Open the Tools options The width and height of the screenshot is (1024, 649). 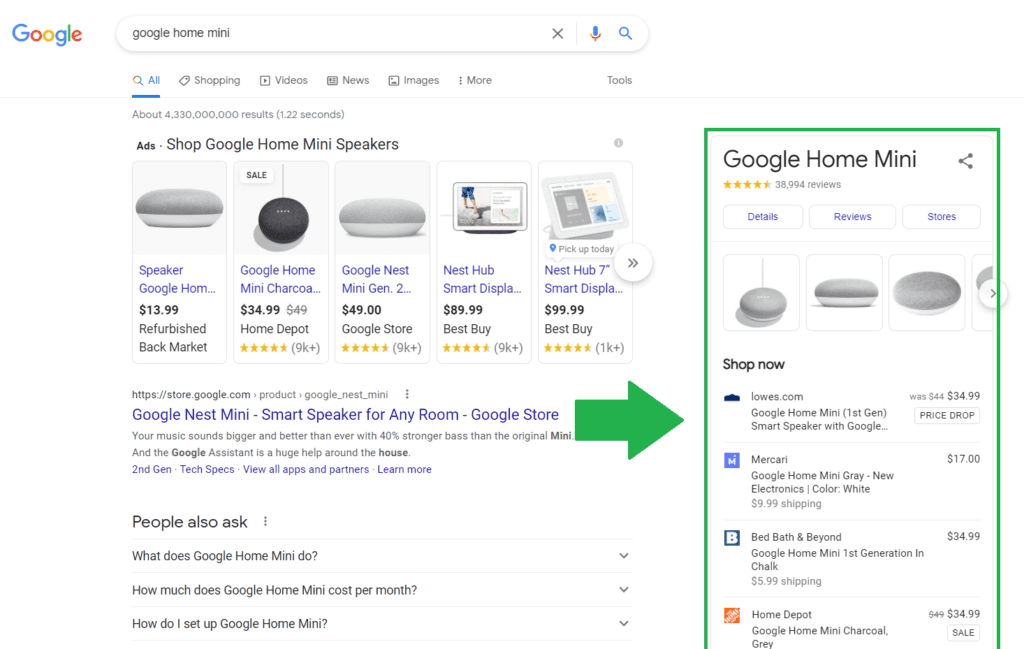(619, 80)
